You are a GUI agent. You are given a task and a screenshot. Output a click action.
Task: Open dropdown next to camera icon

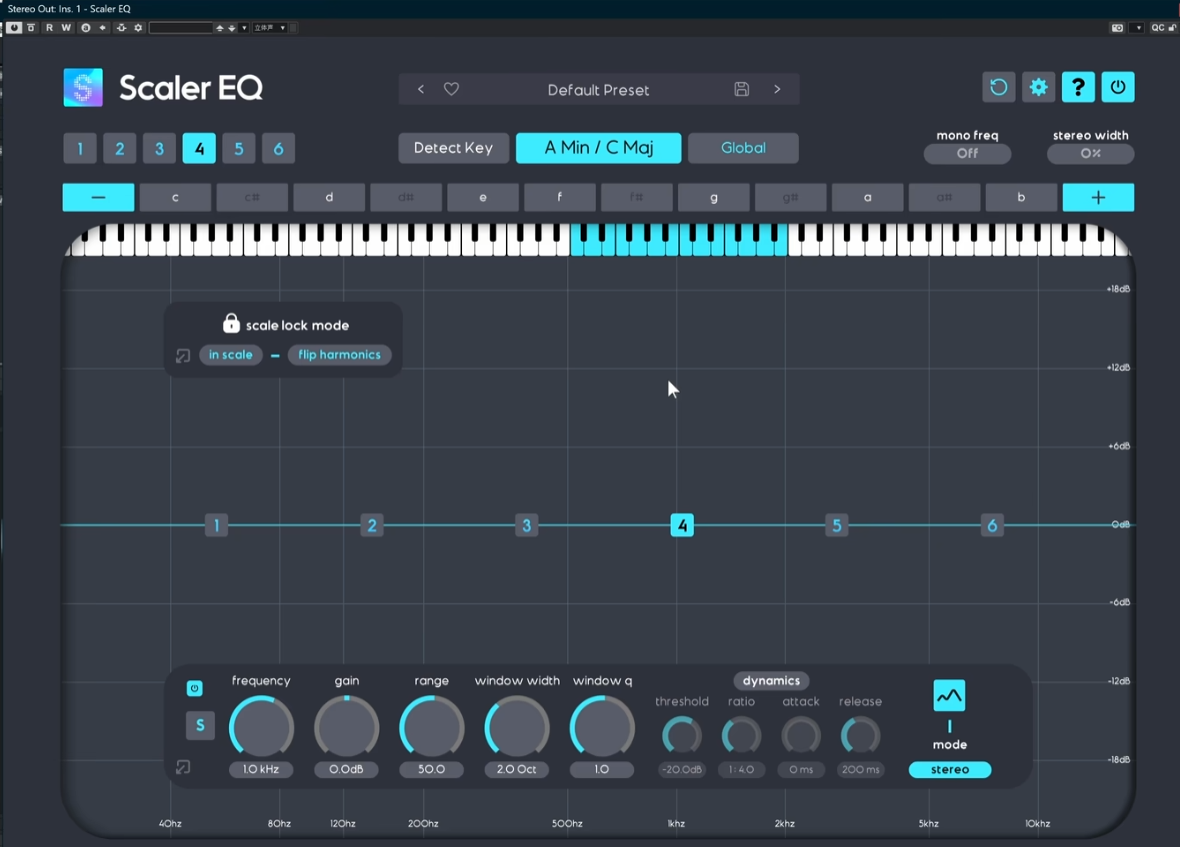pos(1138,28)
